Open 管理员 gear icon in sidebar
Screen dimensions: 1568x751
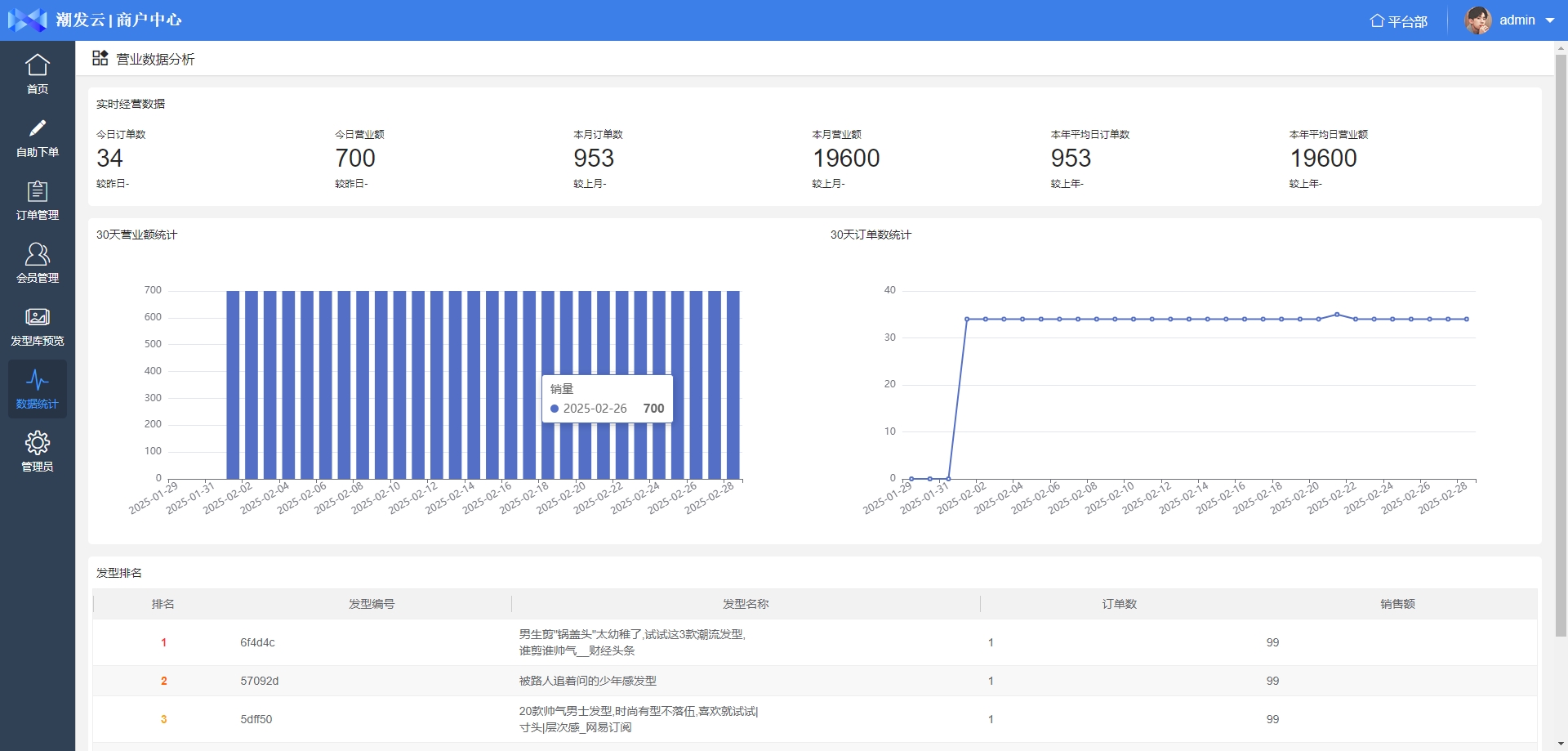point(38,443)
